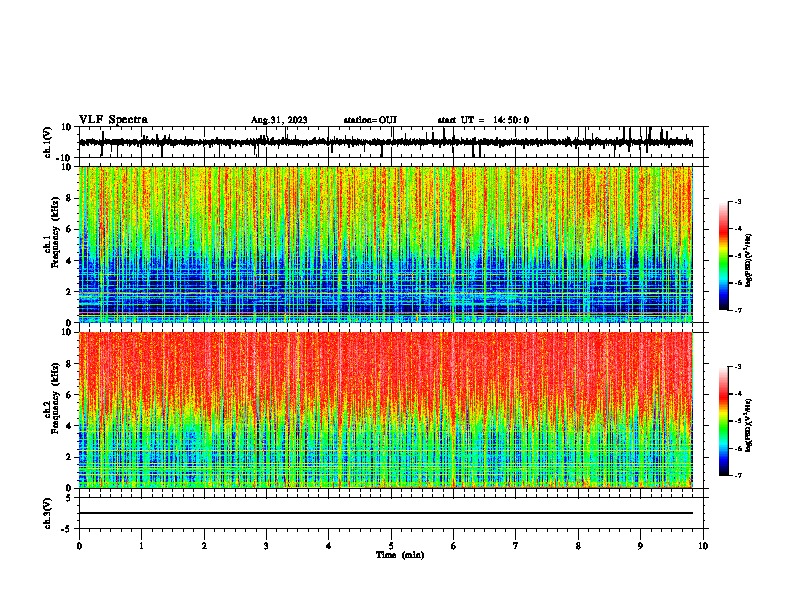This screenshot has width=792, height=612.
Task: Click the "5" tick of ch.3(V) panel
Action: pos(70,498)
